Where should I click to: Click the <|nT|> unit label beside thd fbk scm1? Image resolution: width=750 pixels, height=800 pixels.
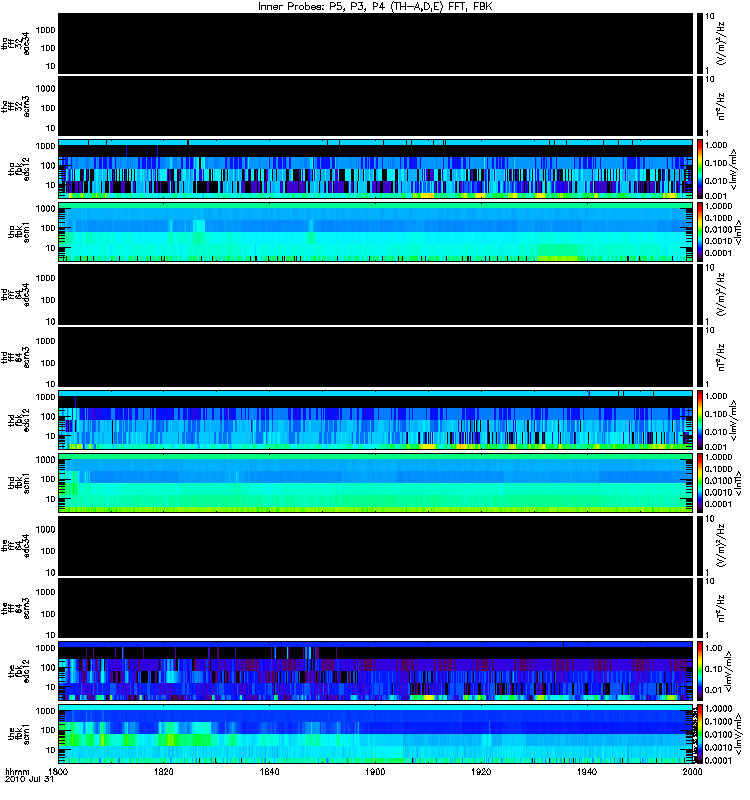(x=738, y=483)
